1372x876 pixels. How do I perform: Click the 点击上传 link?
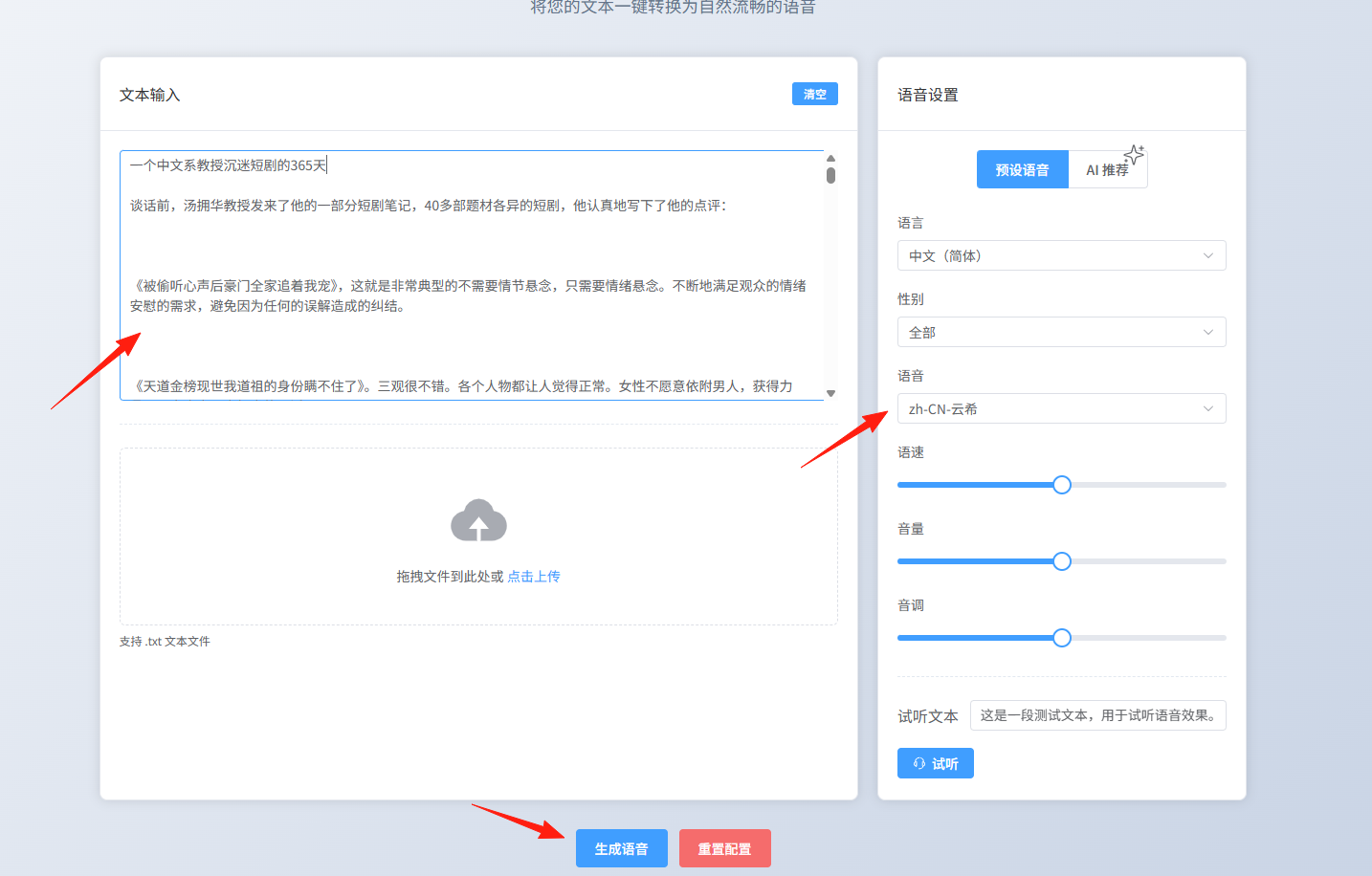tap(534, 576)
